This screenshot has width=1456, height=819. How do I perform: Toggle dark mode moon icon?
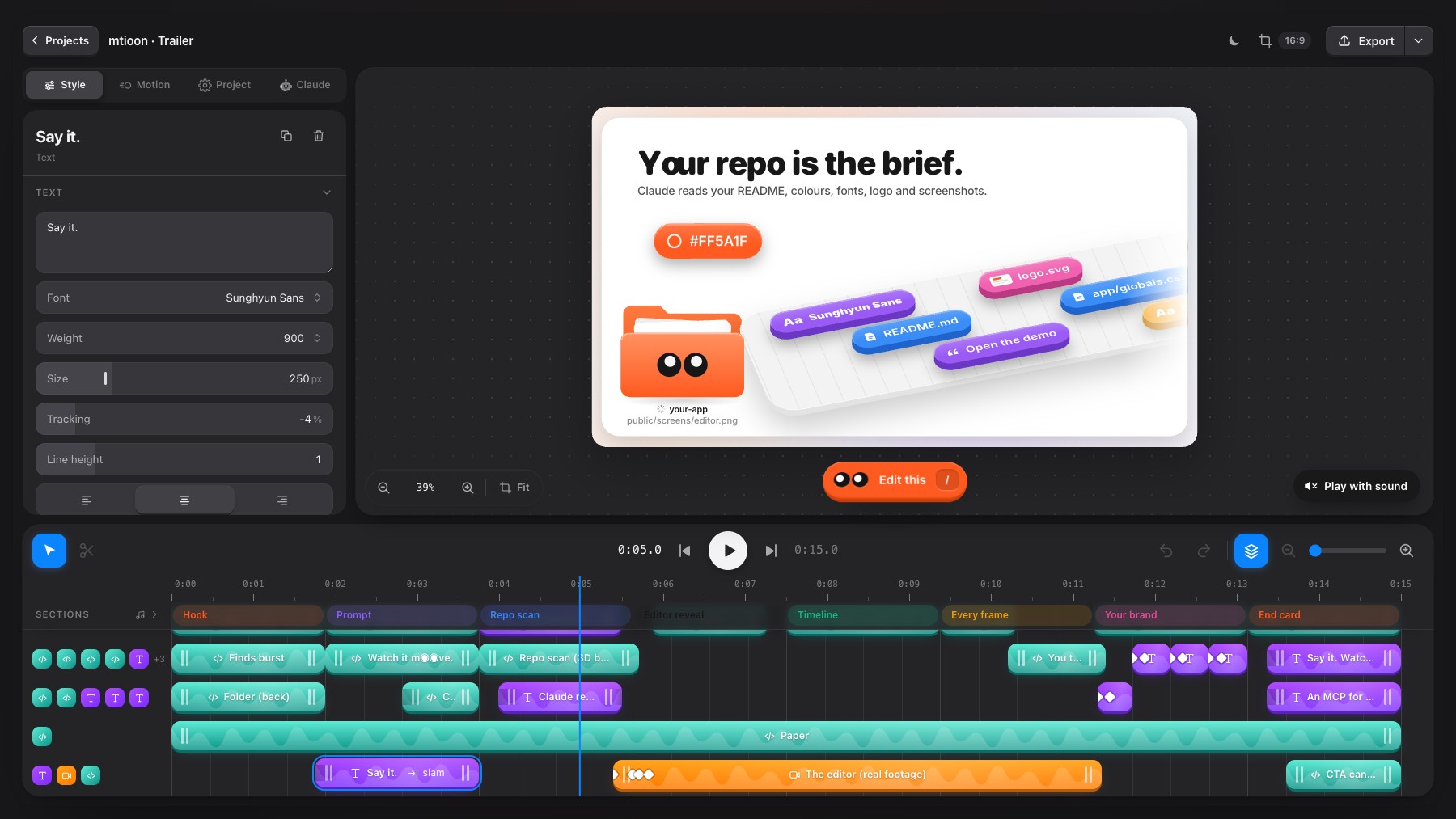[1234, 40]
